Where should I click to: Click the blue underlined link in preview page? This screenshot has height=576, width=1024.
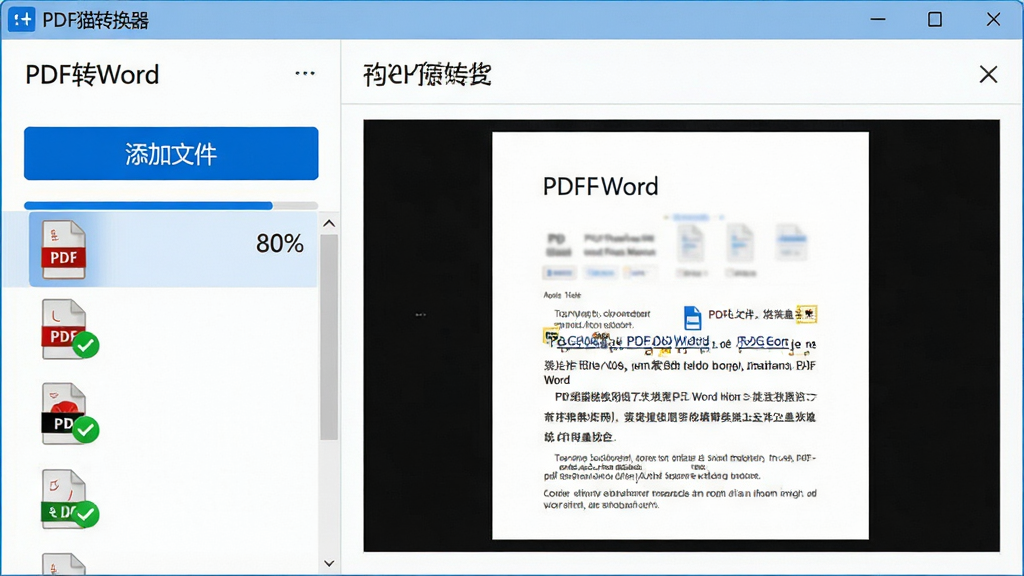tap(667, 342)
